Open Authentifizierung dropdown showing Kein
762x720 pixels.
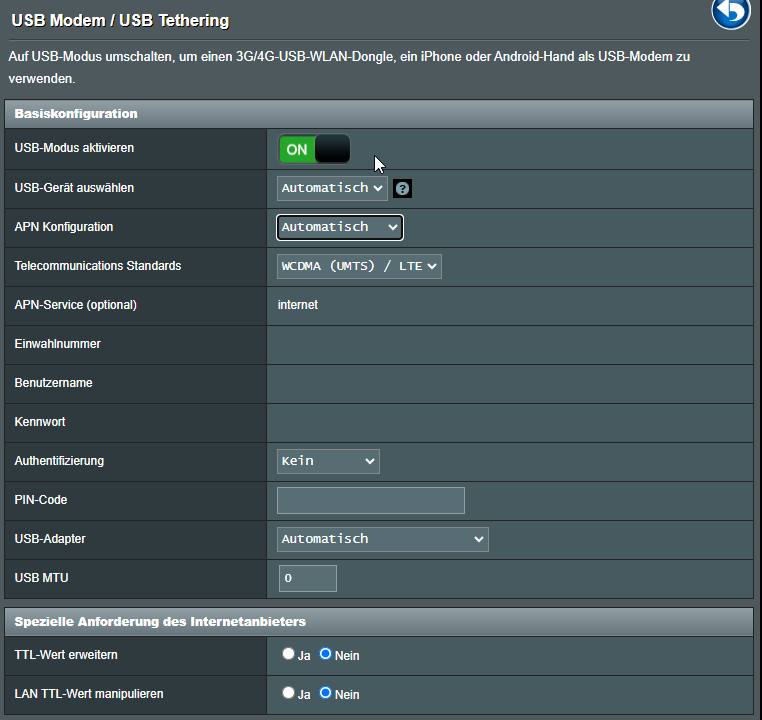tap(328, 461)
